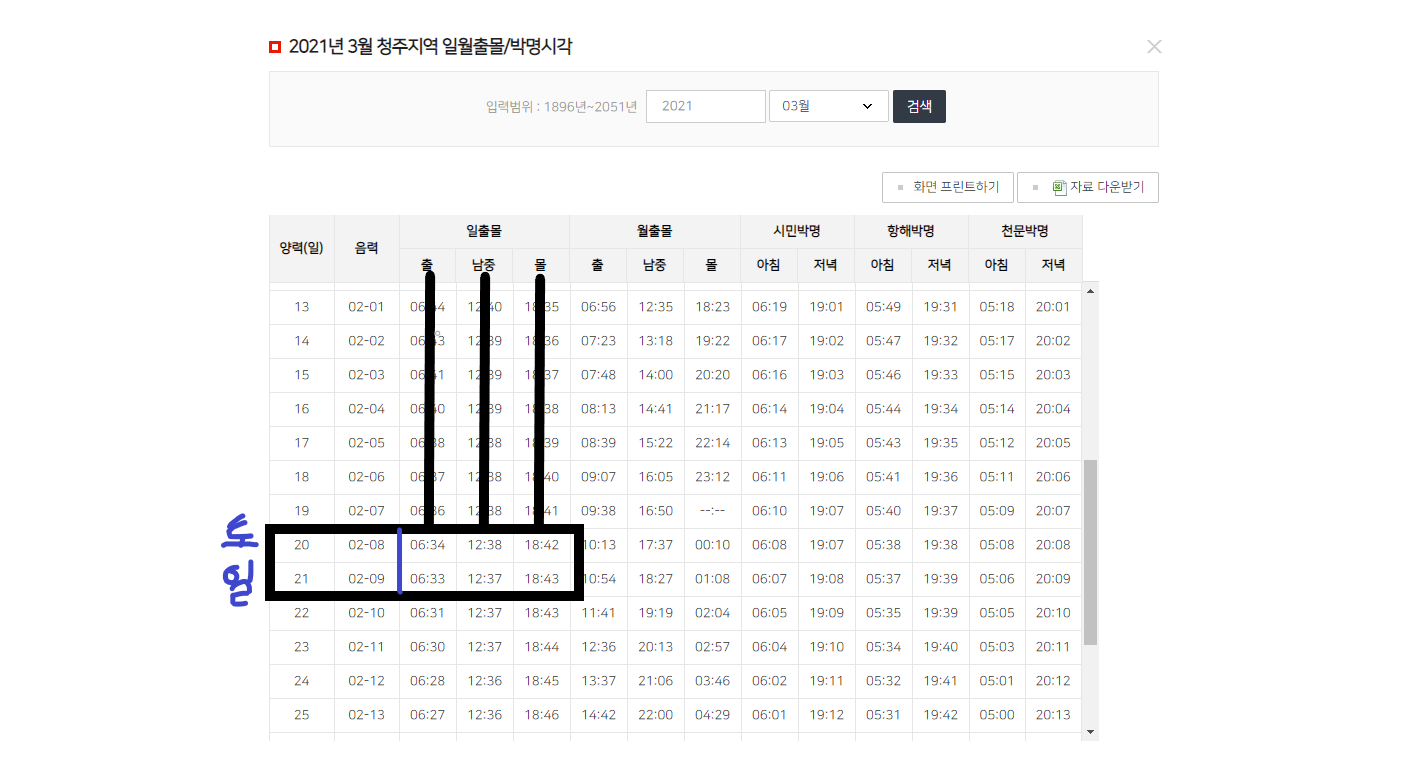
Task: Click sunrise 06:31 on day 22
Action: 428,613
